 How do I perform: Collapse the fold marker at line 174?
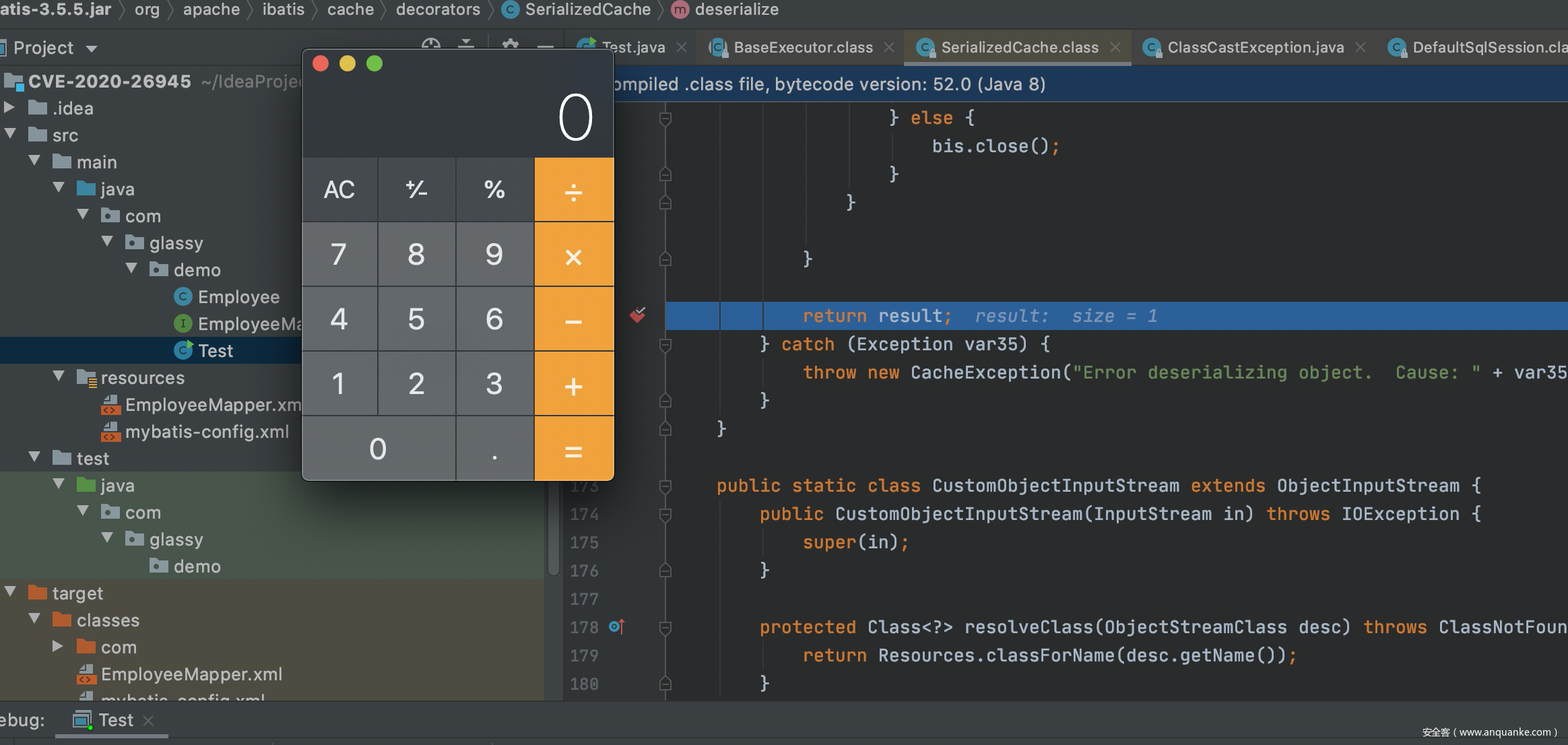[665, 515]
